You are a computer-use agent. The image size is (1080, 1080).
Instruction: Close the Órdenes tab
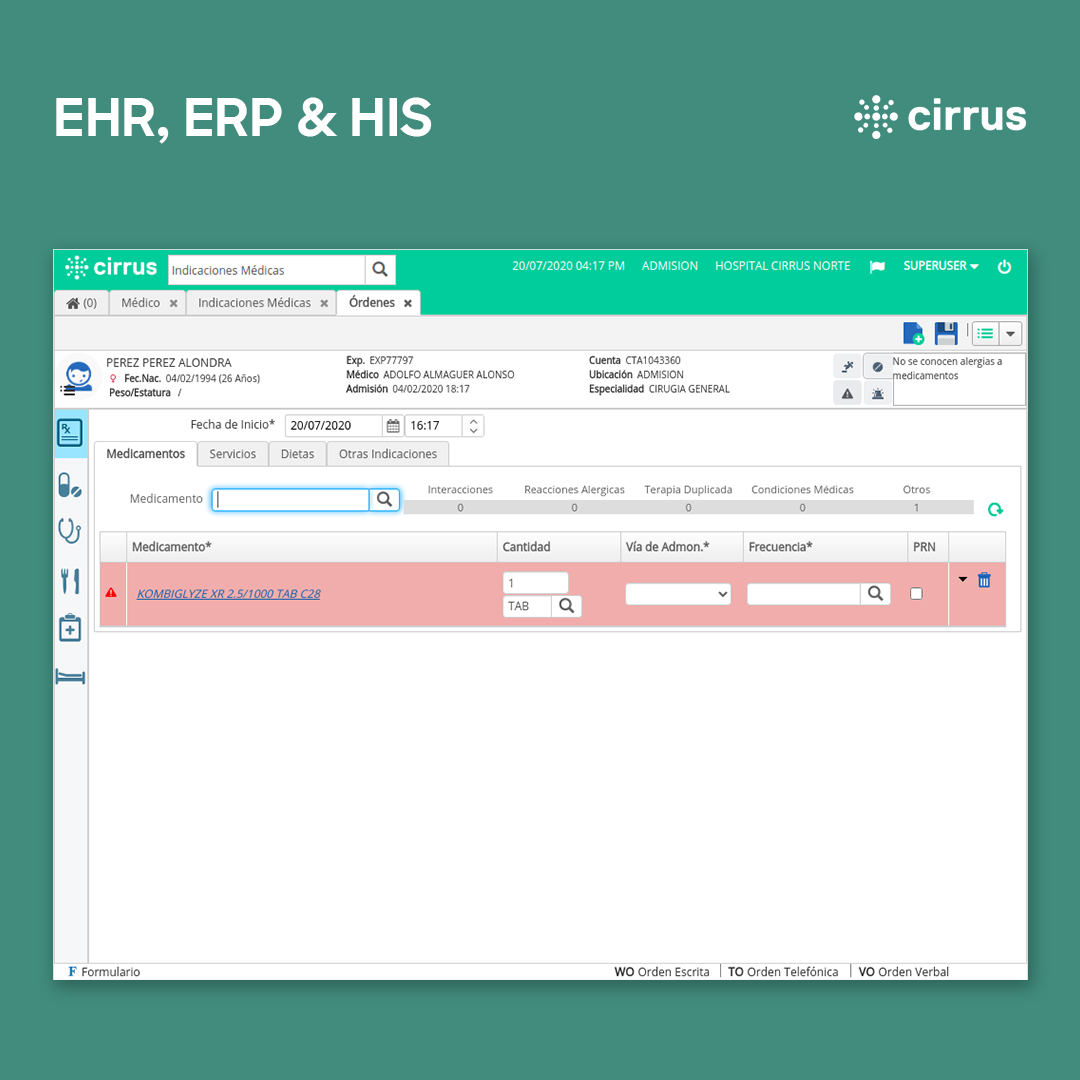click(x=408, y=304)
